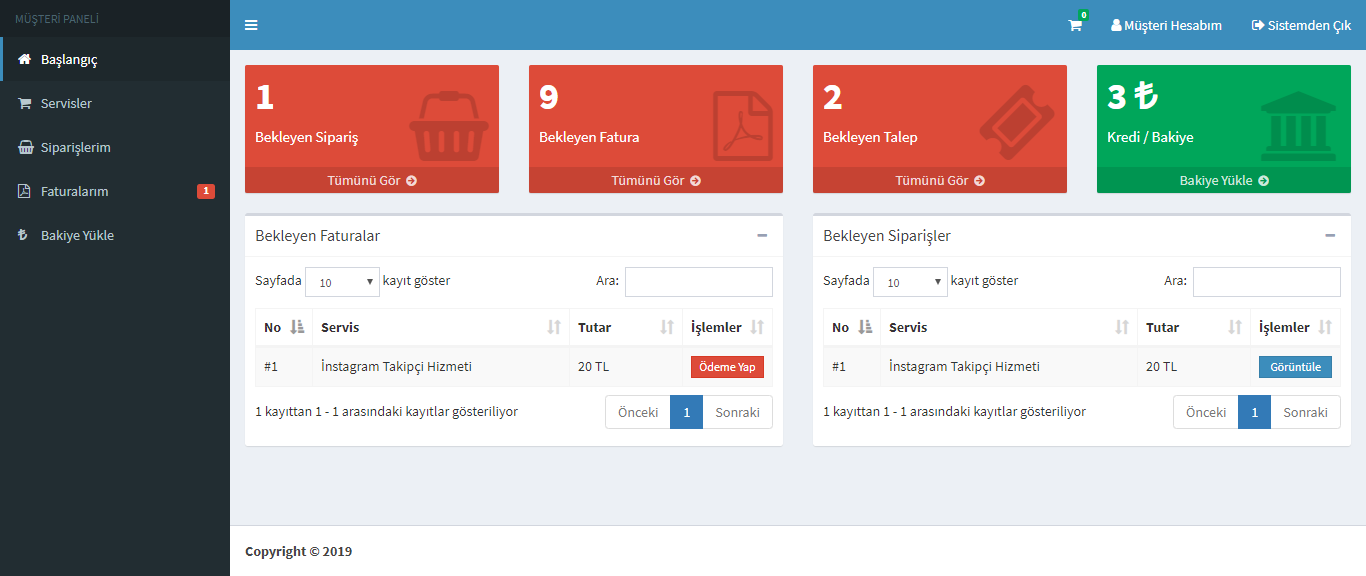This screenshot has height=576, width=1366.
Task: Sort Bekleyen Faturalar by Servis column icon
Action: 554,328
